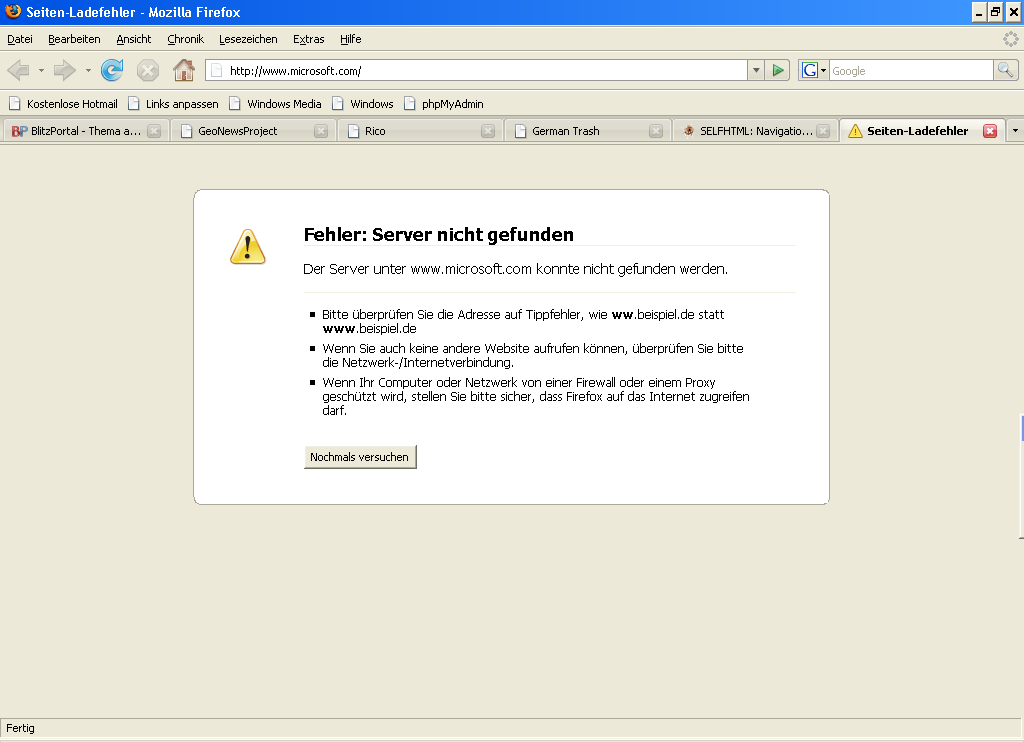Click the Back arrow navigation icon

[18, 70]
